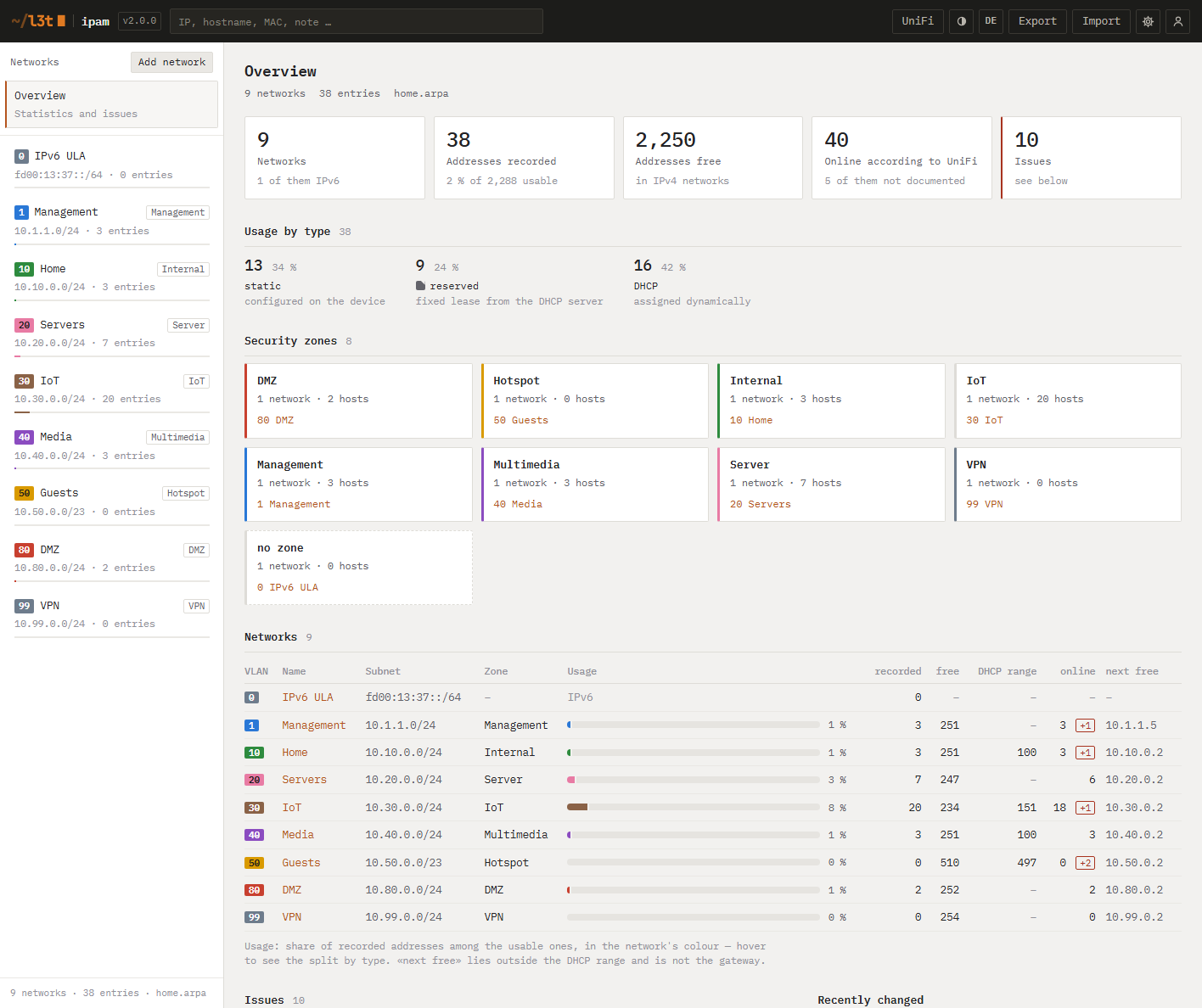Viewport: 1202px width, 1008px height.
Task: Click the 80 DMZ link in DMZ zone
Action: coord(275,420)
